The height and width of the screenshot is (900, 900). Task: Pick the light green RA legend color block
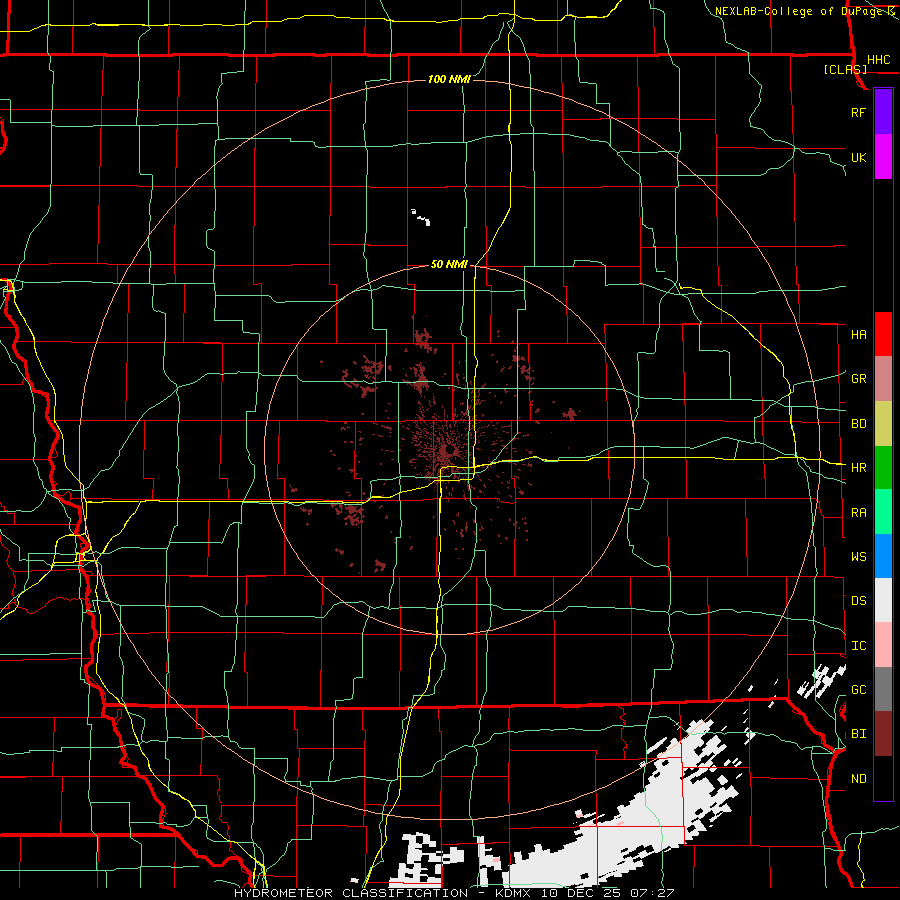(x=883, y=512)
